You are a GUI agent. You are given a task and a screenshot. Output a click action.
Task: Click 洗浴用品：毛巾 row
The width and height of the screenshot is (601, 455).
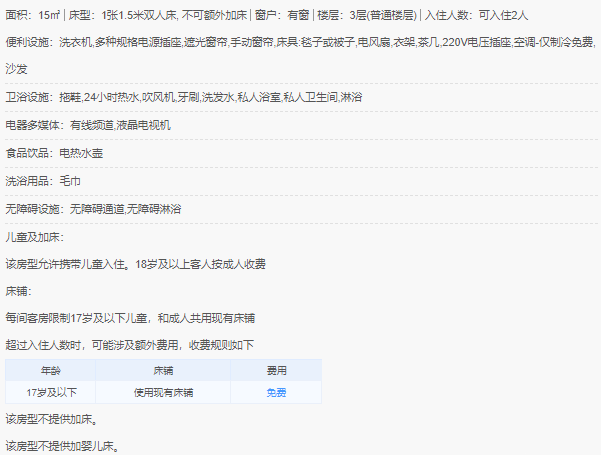pyautogui.click(x=43, y=181)
